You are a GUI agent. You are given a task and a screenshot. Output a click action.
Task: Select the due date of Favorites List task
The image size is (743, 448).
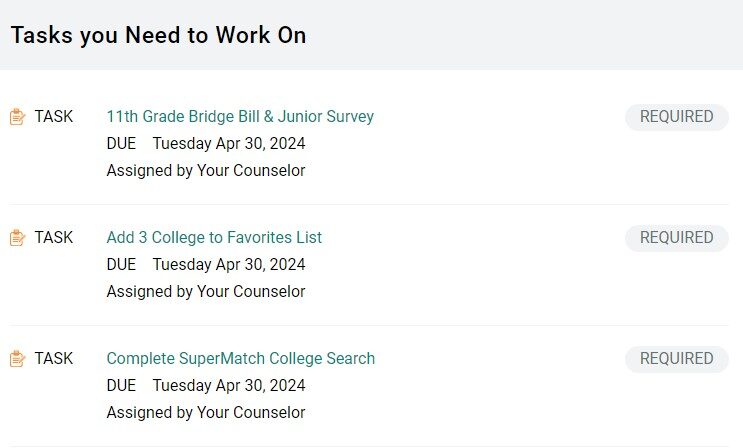click(229, 265)
